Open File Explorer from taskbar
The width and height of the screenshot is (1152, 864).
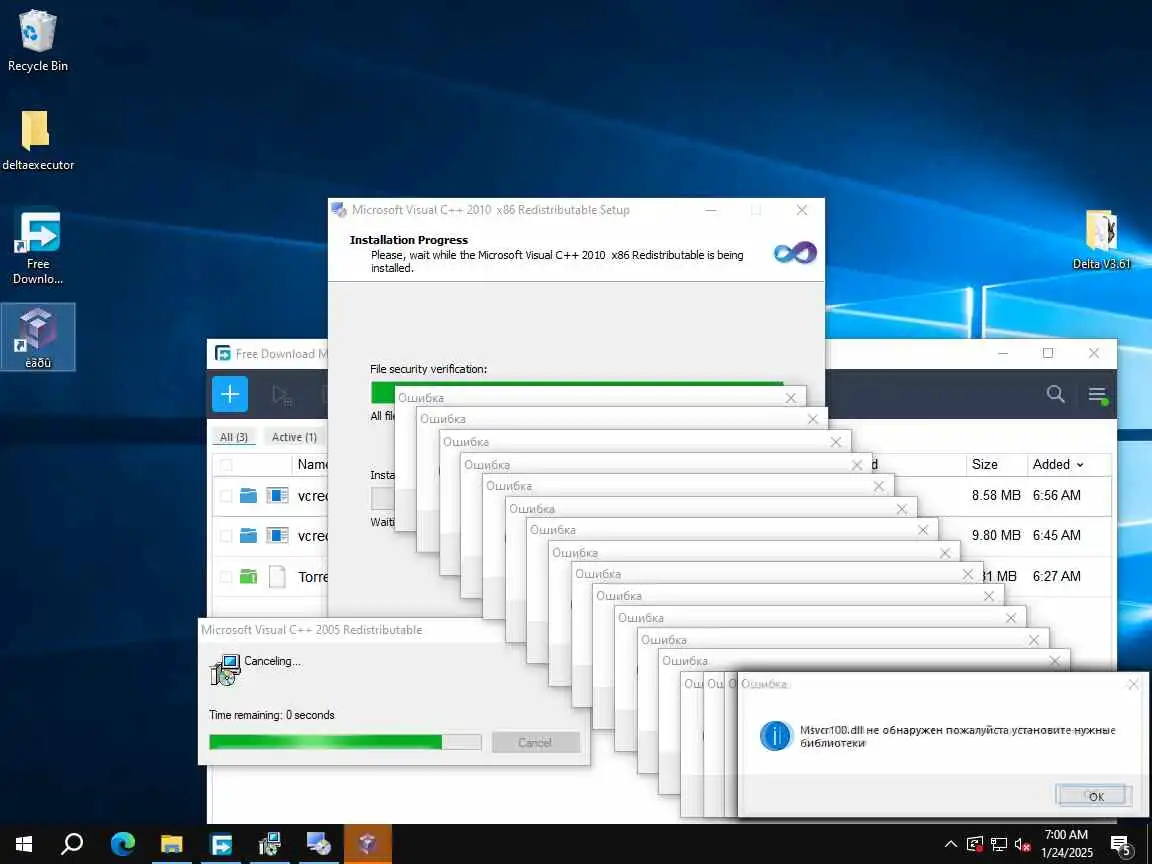tap(171, 843)
